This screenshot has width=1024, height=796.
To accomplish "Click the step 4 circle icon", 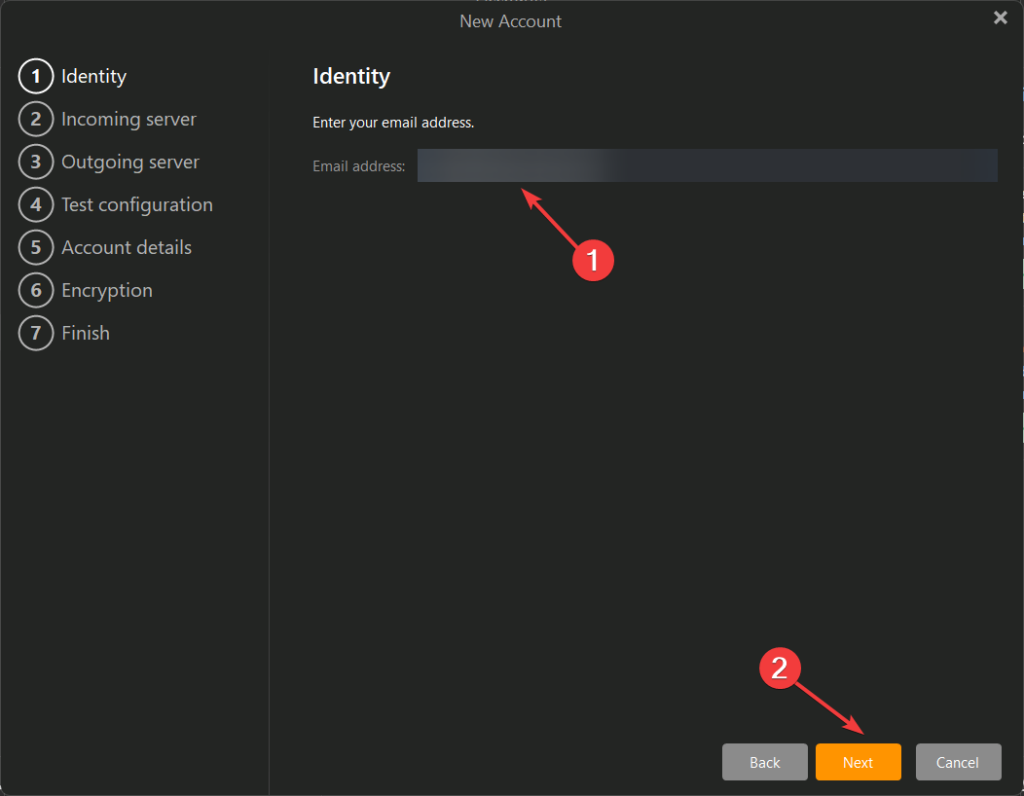I will pos(36,205).
